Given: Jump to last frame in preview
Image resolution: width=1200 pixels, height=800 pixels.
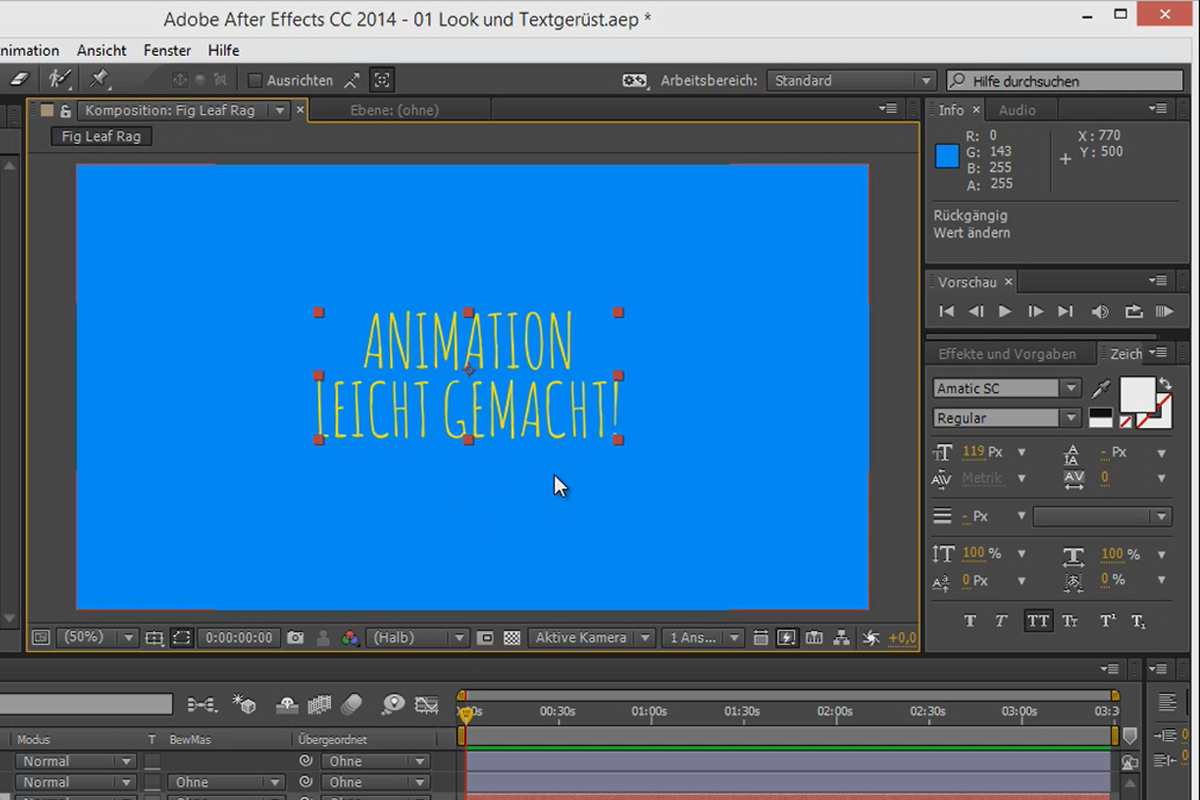Looking at the screenshot, I should click(x=1066, y=312).
